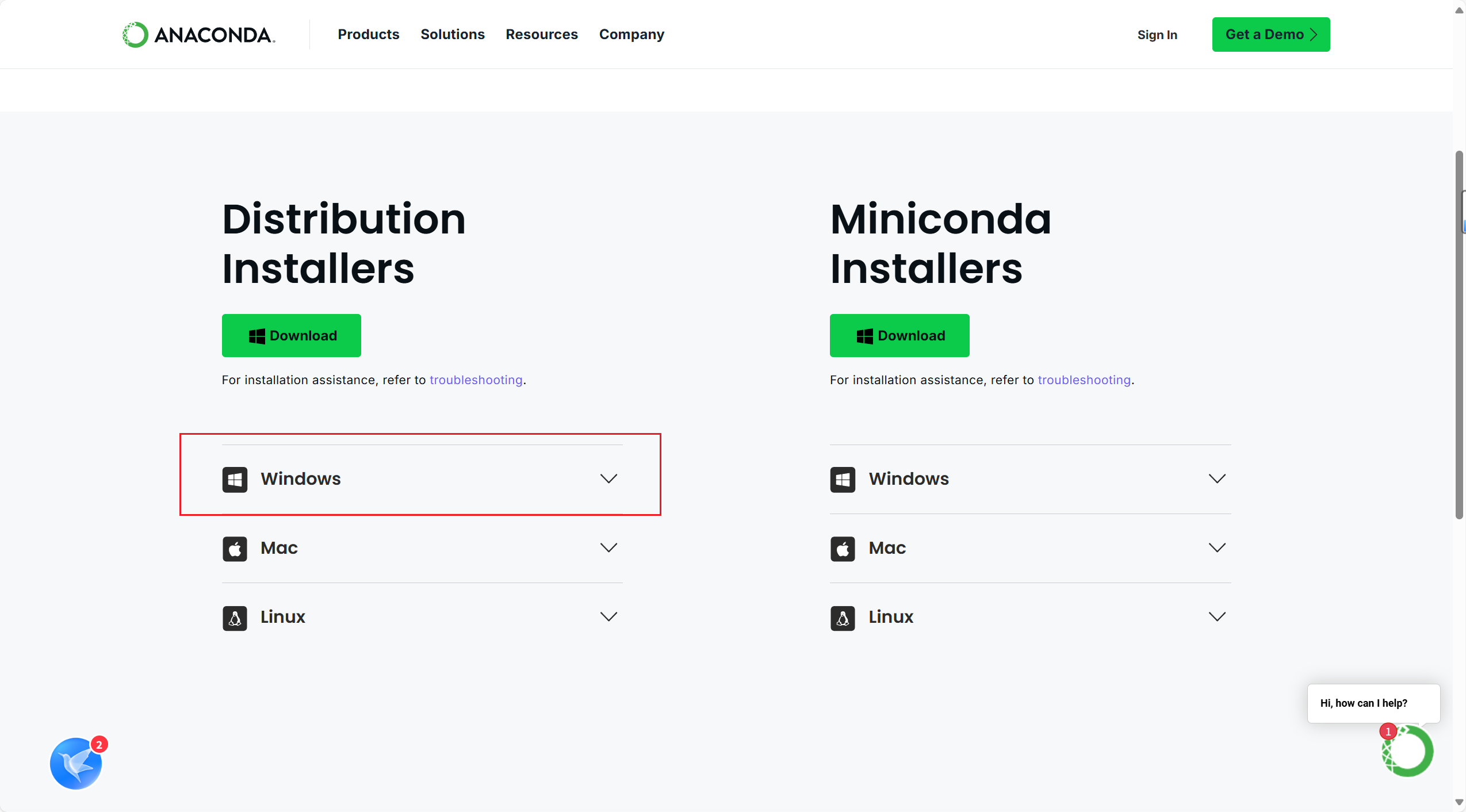1466x812 pixels.
Task: Click Apple Mac icon under Miniconda Installers
Action: 843,549
